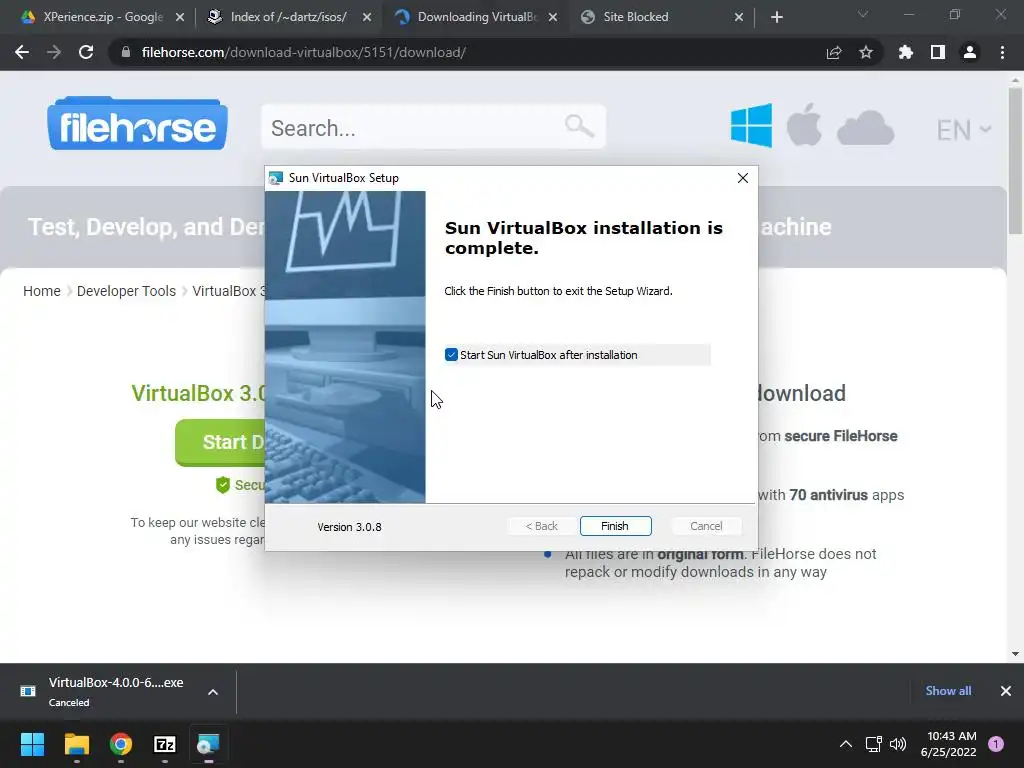Click the Sun VirtualBox Setup title icon

pyautogui.click(x=276, y=178)
